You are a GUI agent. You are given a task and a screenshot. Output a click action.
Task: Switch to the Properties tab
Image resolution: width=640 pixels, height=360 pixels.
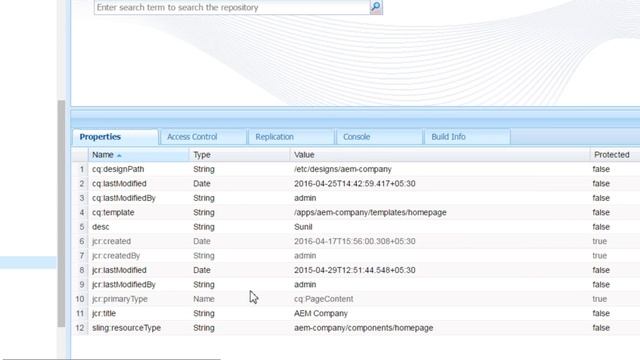[x=116, y=137]
